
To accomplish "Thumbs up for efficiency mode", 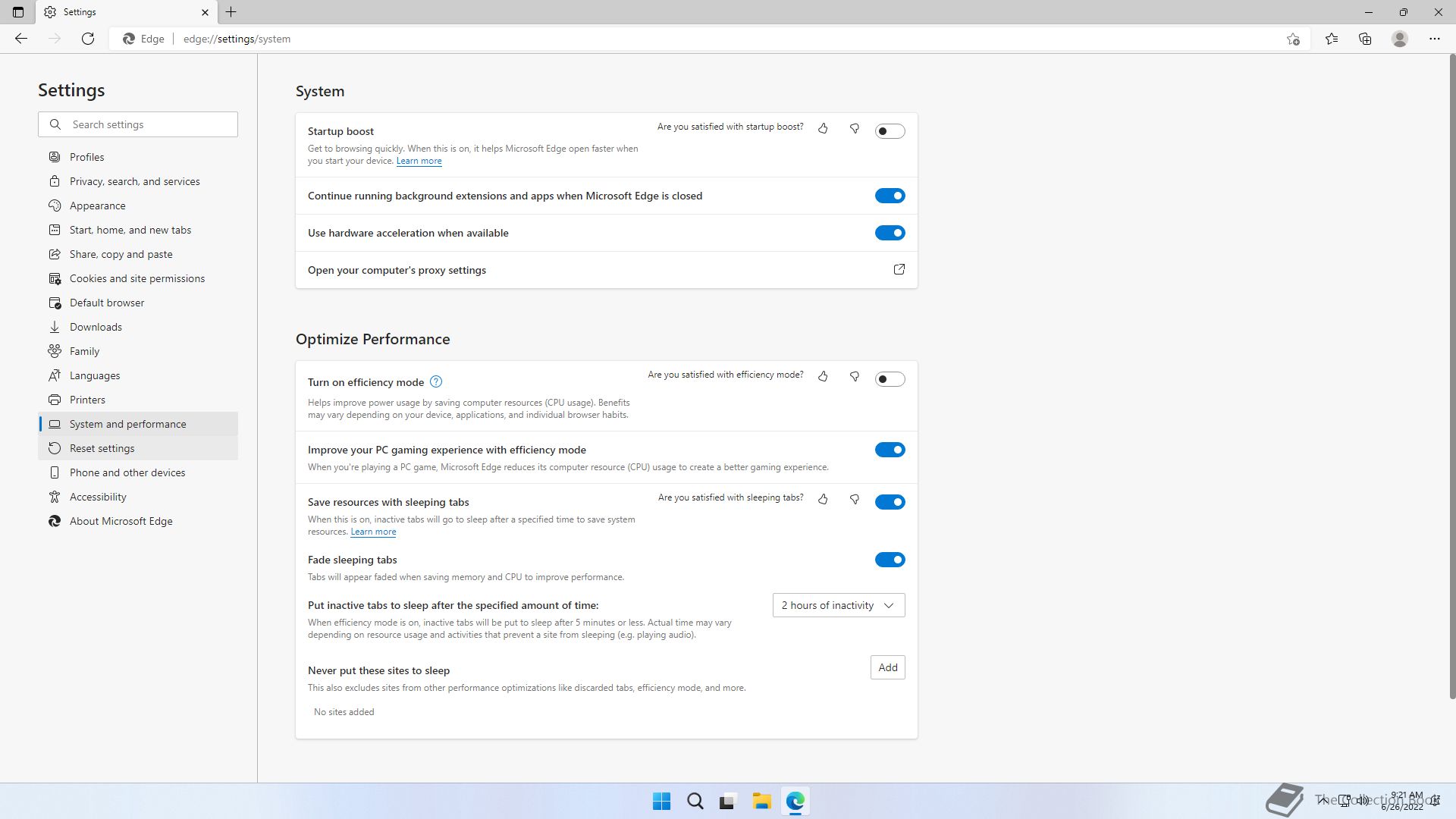I will 823,377.
